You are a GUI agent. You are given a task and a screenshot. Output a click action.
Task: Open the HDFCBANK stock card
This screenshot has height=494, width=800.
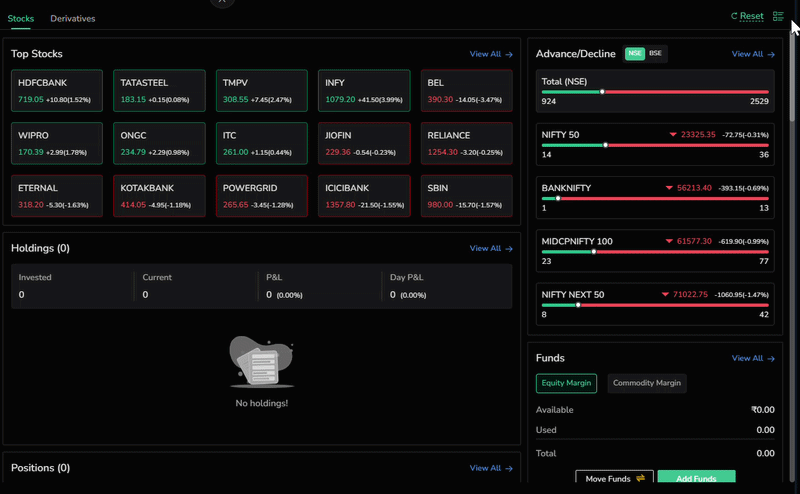tap(57, 91)
